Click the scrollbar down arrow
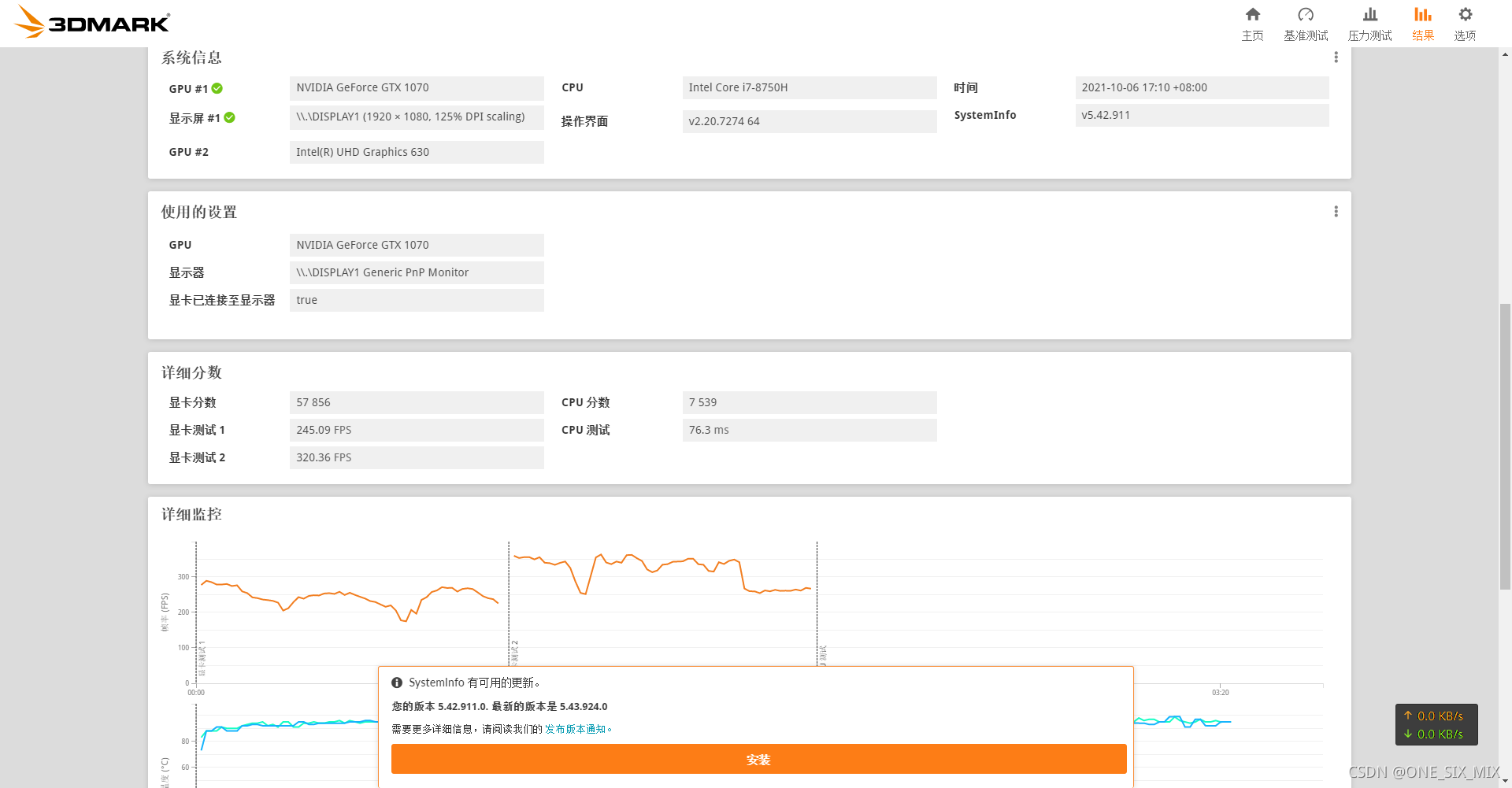Screen dimensions: 1512x788 pyautogui.click(x=1505, y=781)
